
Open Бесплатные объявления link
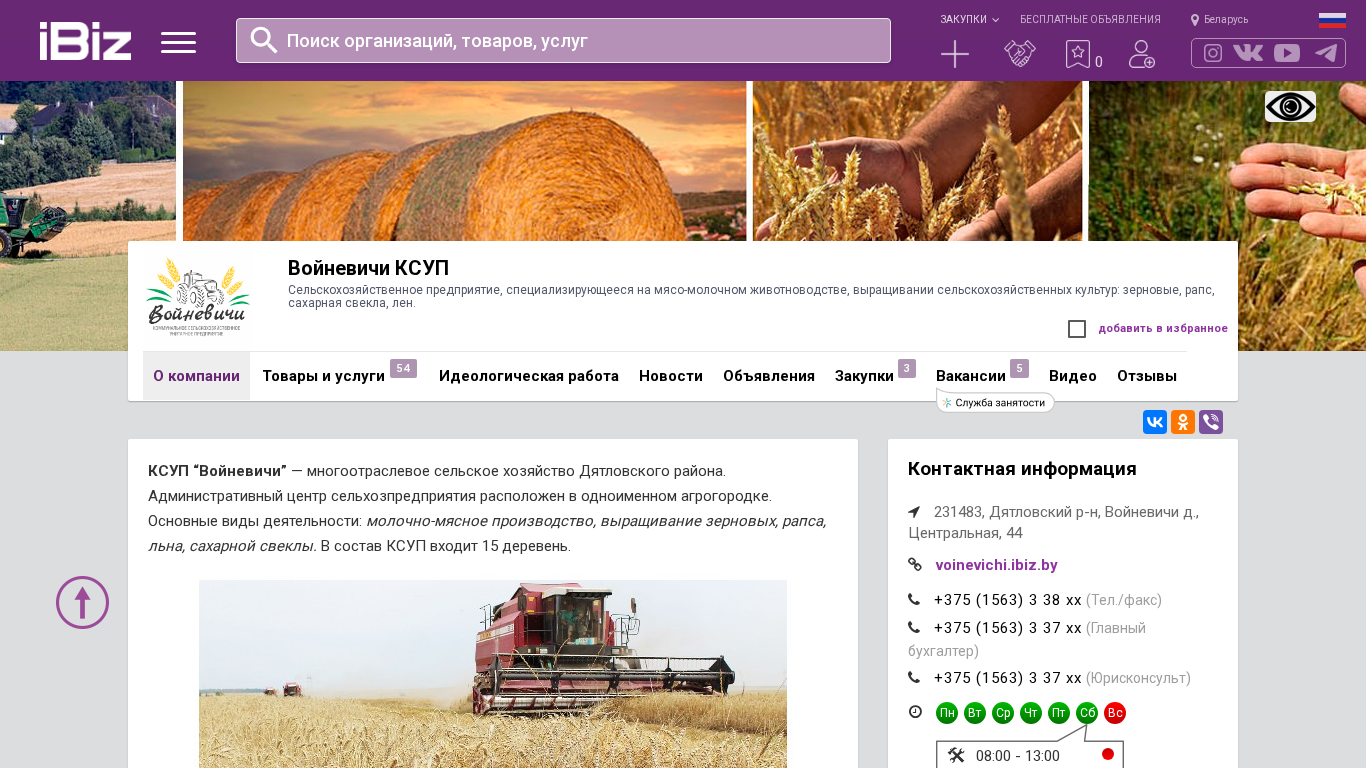pyautogui.click(x=1090, y=20)
